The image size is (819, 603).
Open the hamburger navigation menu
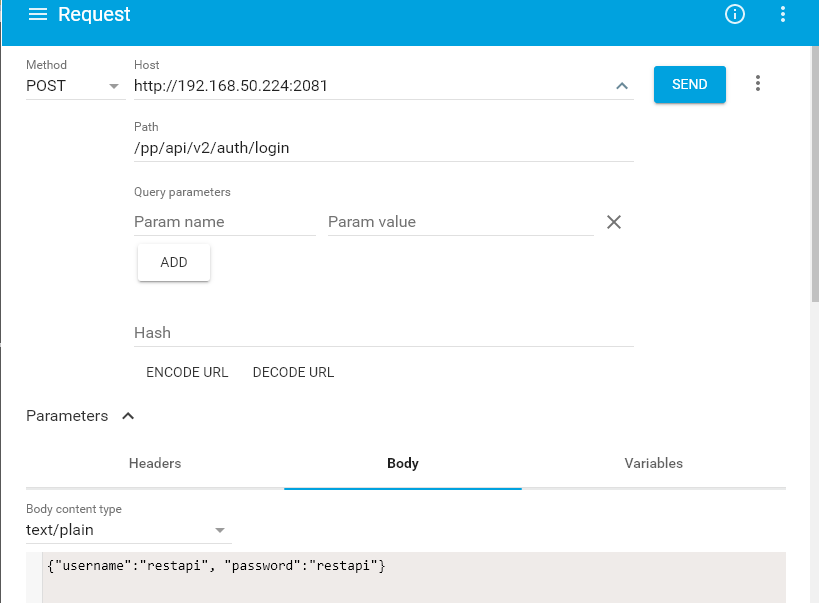38,14
